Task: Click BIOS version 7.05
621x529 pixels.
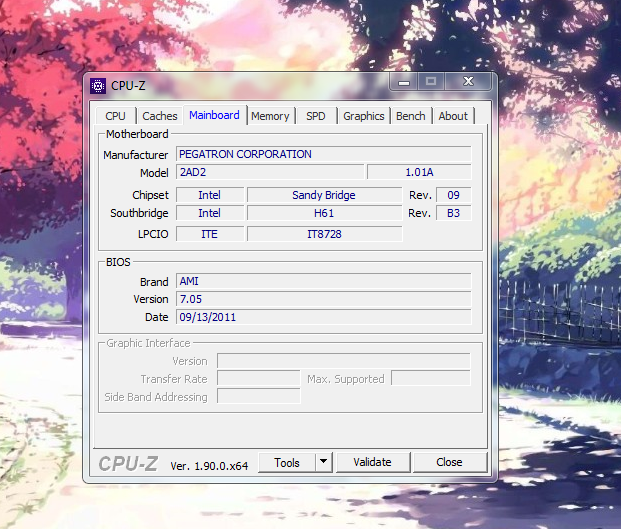Action: 324,299
